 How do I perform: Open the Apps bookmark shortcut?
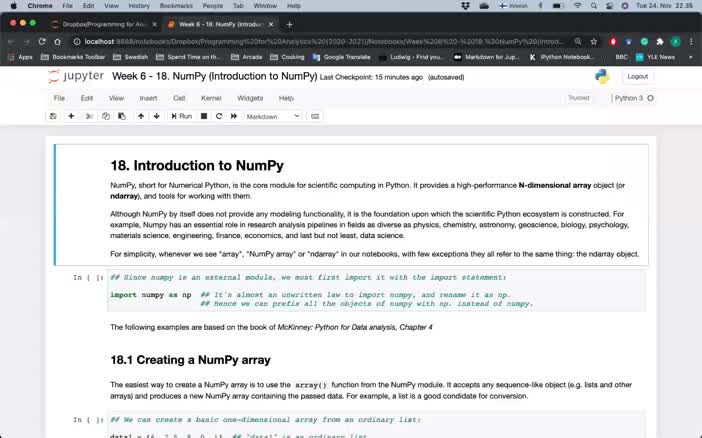tap(21, 57)
